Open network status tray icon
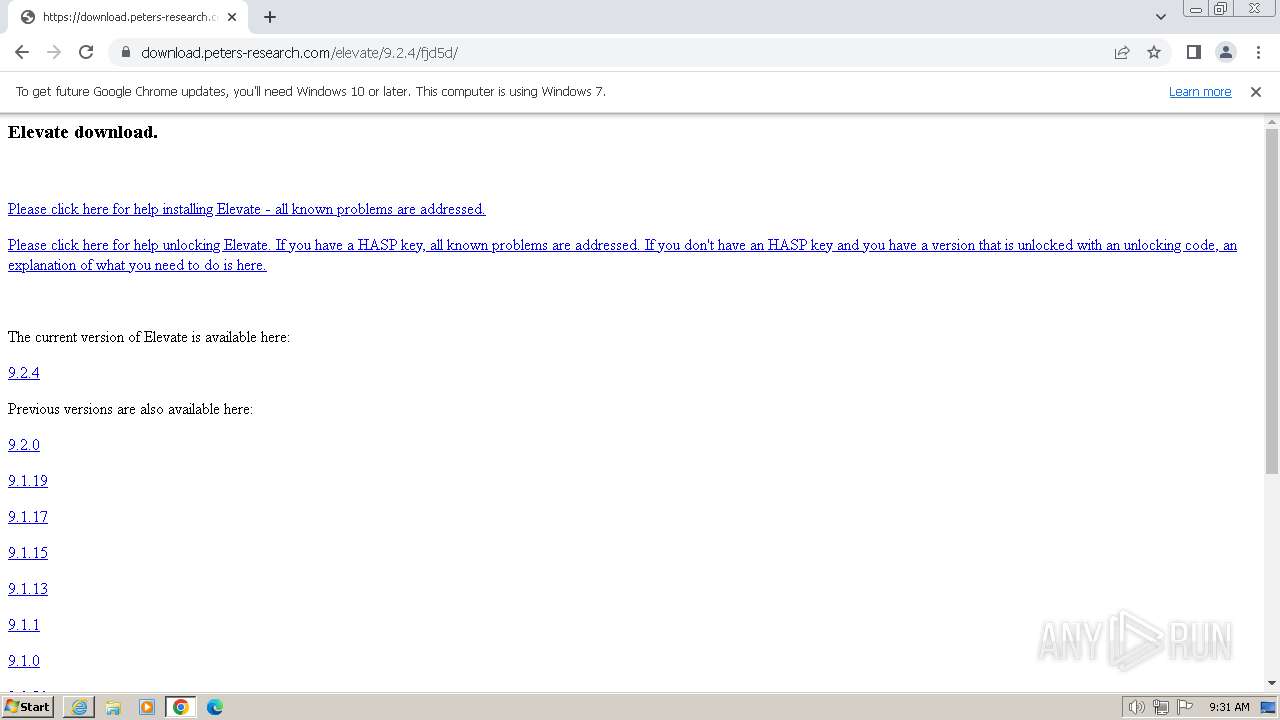Image resolution: width=1280 pixels, height=720 pixels. pos(1161,707)
